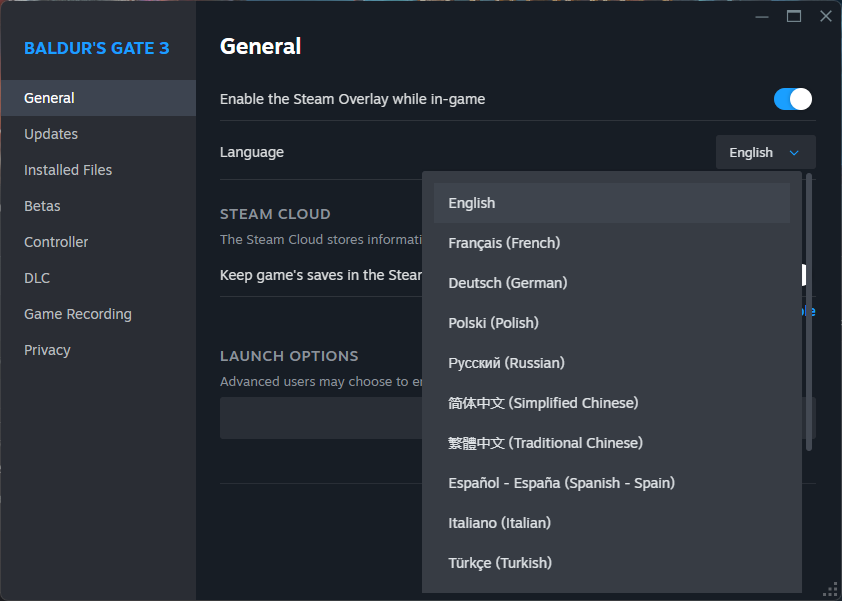Viewport: 842px width, 601px height.
Task: Open the Language dropdown showing English
Action: (x=766, y=153)
